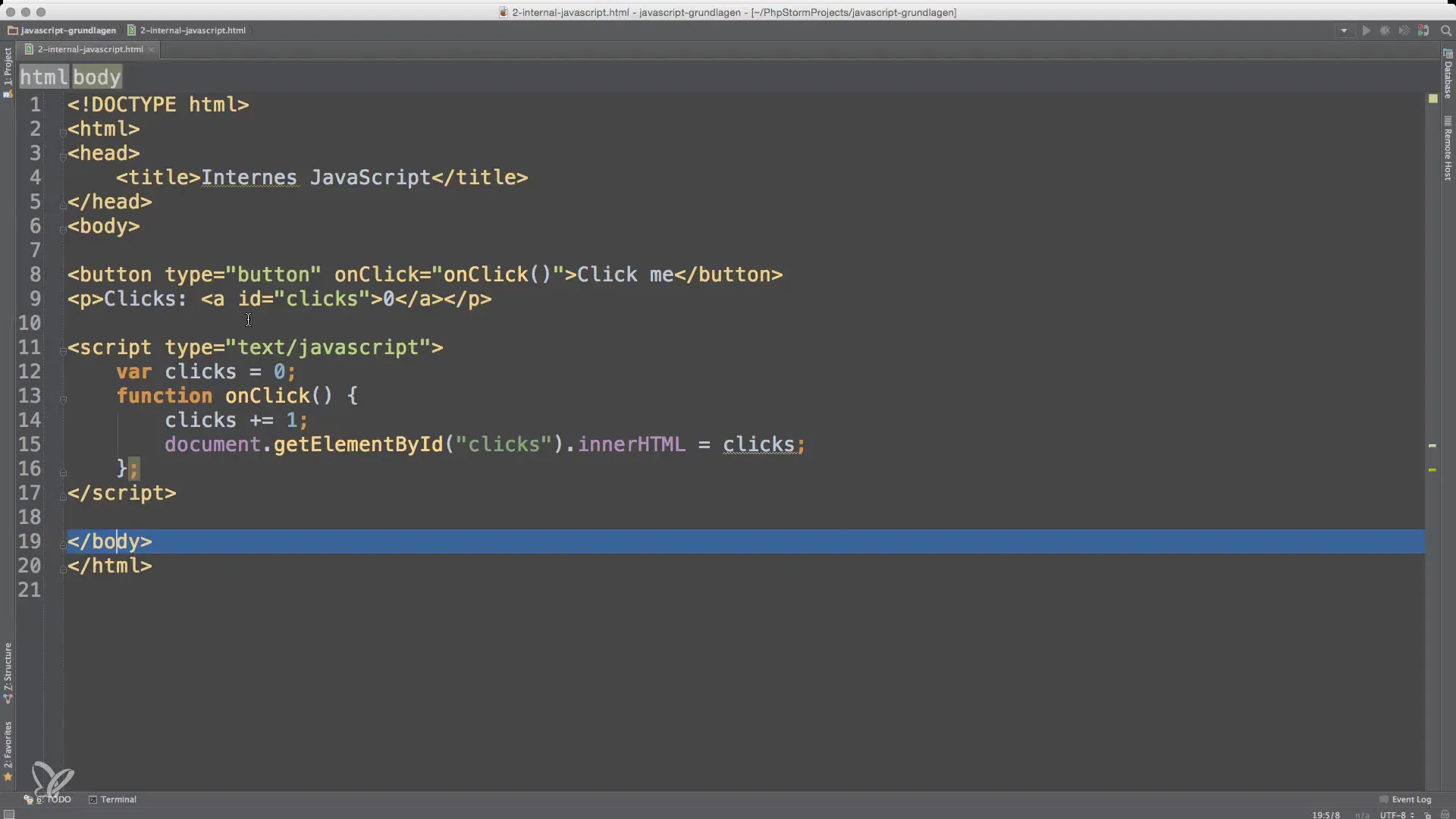The image size is (1456, 819).
Task: Click fold end marker at line 5
Action: pos(63,205)
